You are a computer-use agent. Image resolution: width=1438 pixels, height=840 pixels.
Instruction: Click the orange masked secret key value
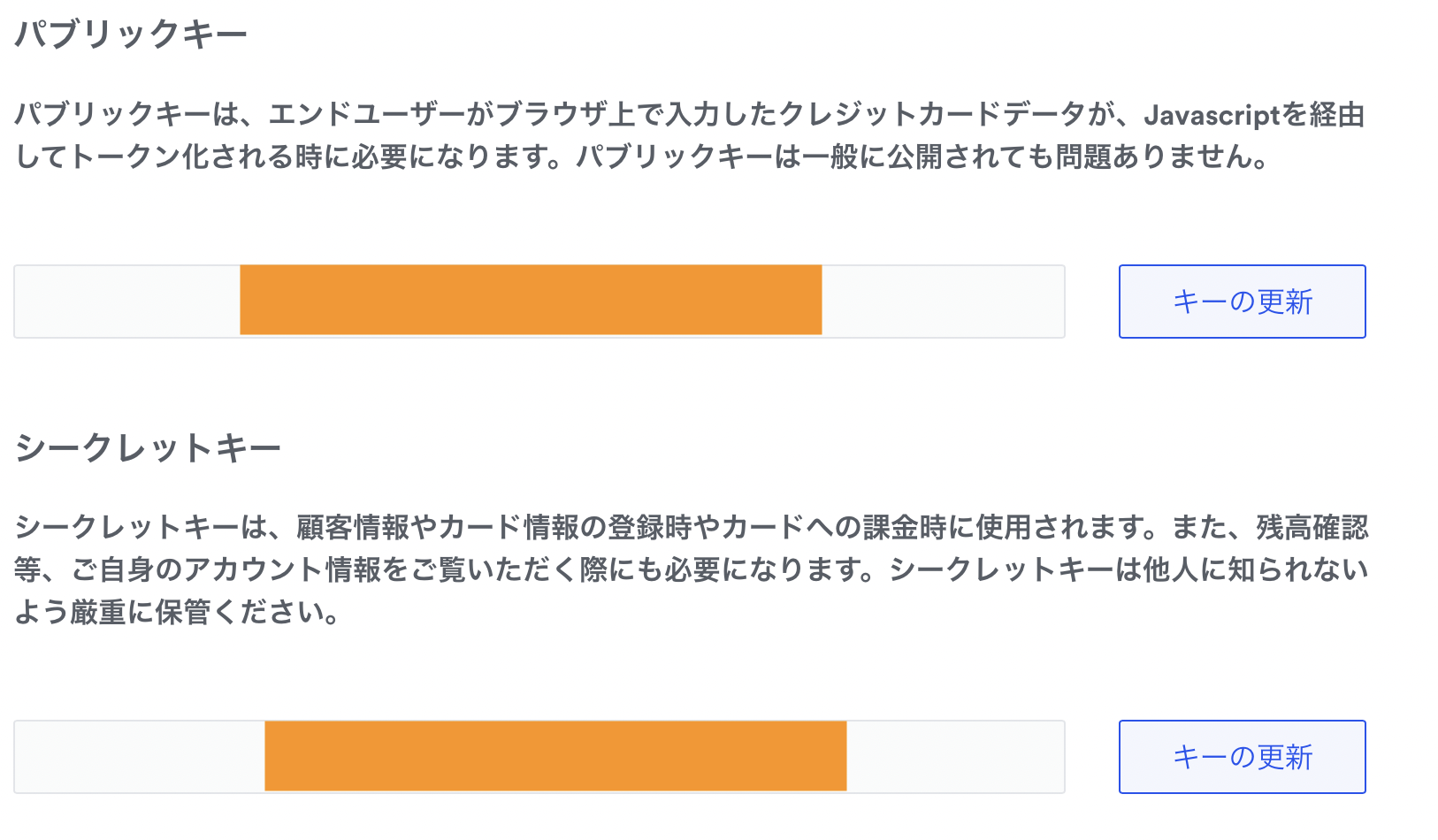[555, 756]
